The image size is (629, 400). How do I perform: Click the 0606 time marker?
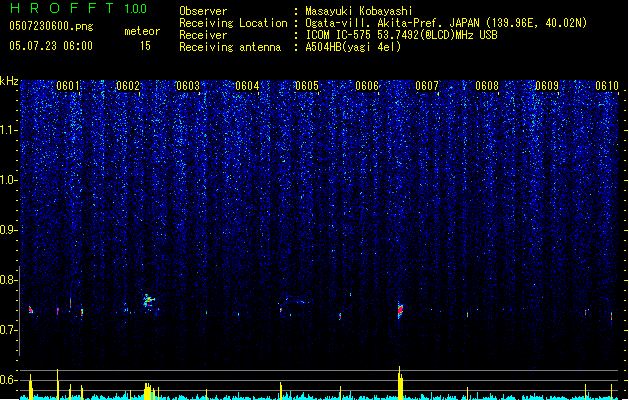(x=367, y=86)
